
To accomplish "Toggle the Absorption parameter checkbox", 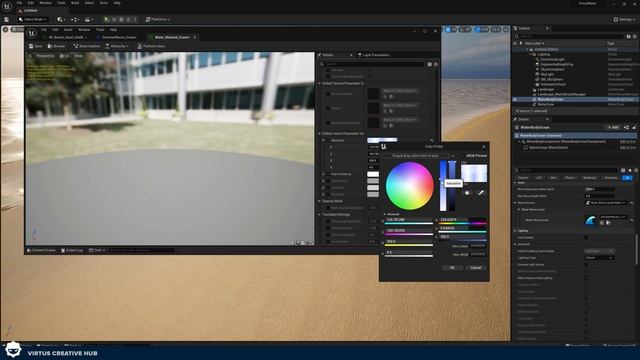I will click(x=328, y=140).
